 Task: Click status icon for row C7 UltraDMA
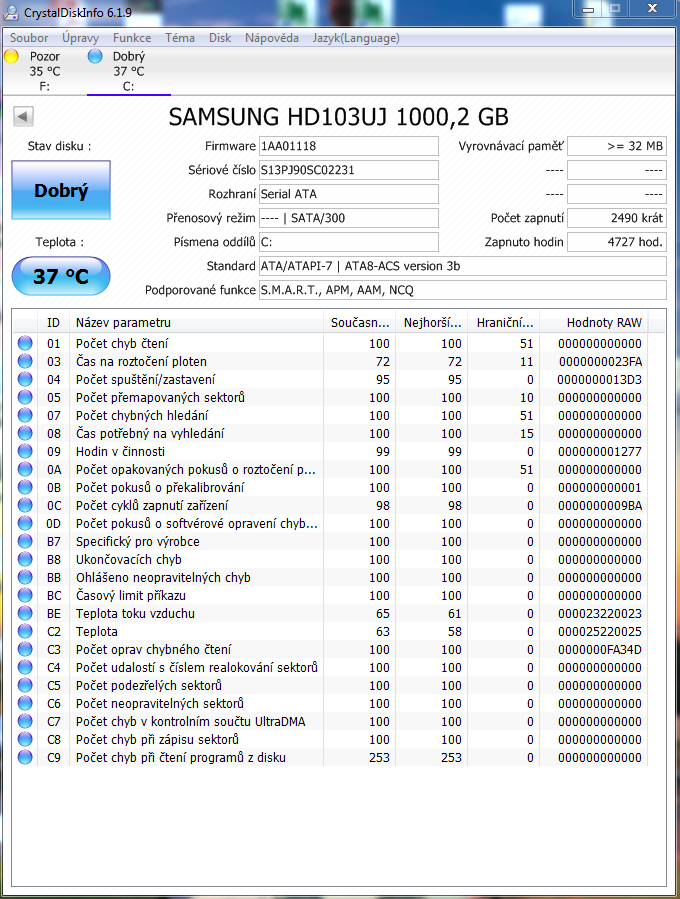click(x=25, y=721)
